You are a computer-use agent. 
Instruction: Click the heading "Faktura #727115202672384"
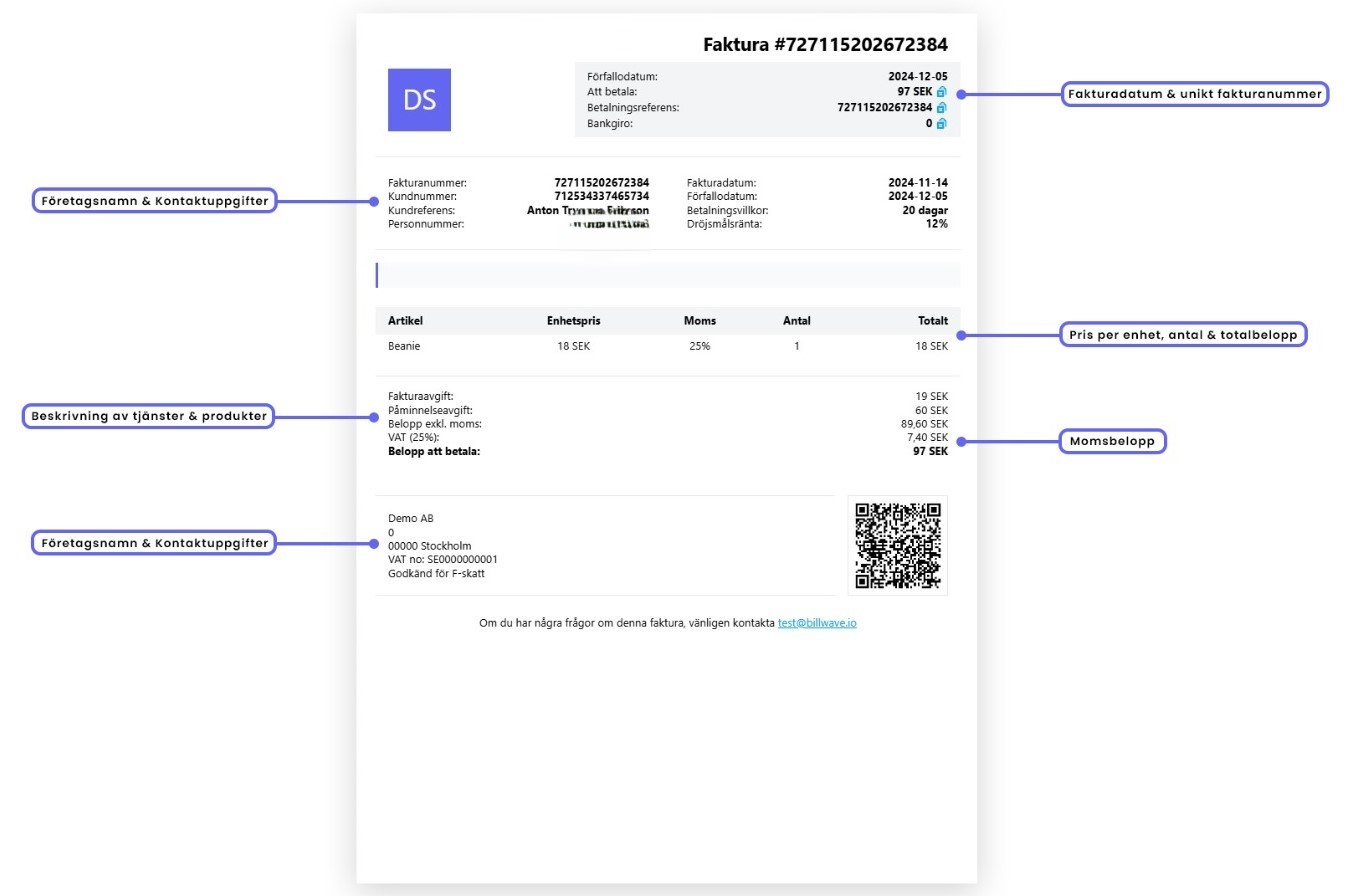(825, 44)
